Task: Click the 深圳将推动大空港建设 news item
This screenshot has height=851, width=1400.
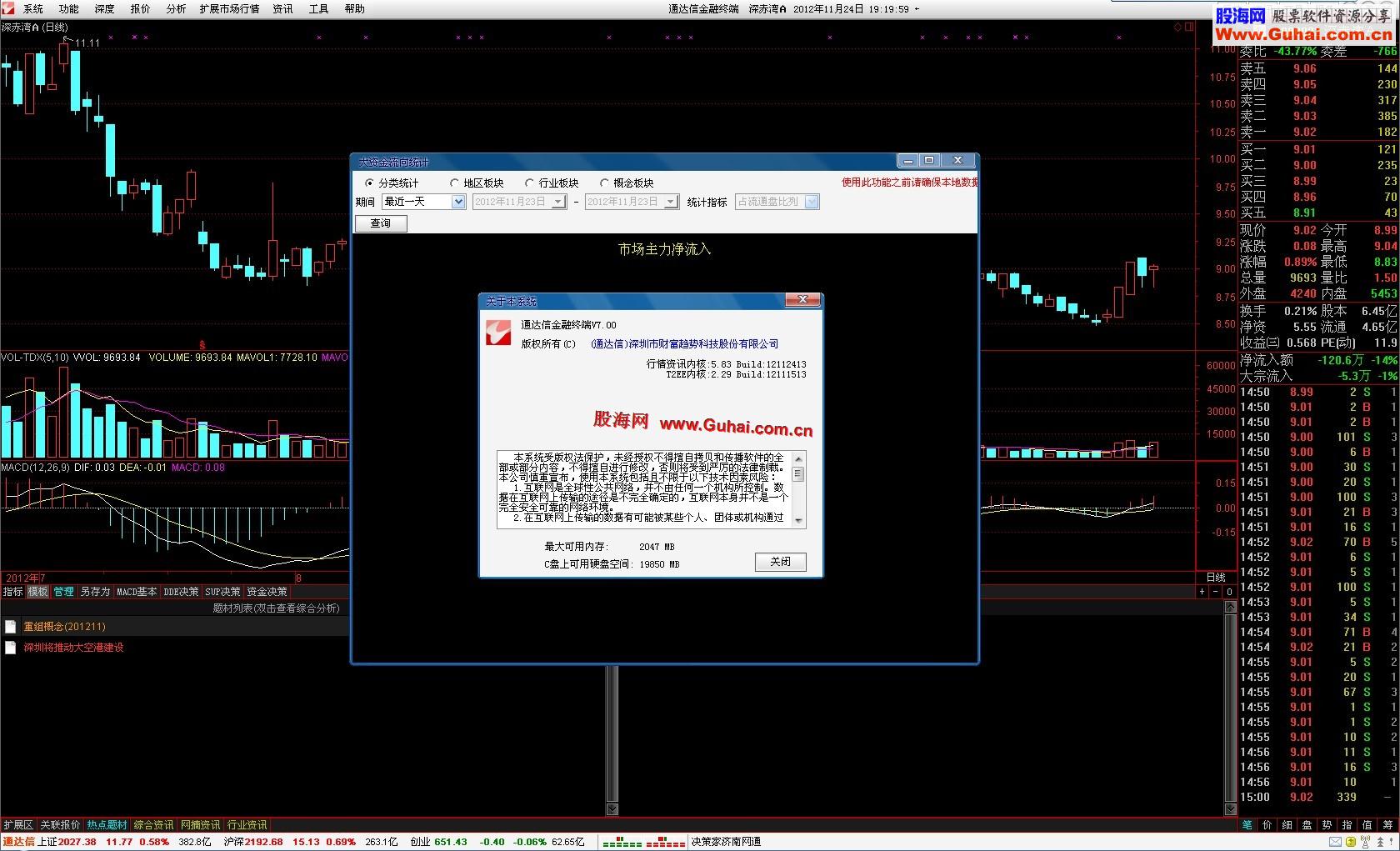Action: pyautogui.click(x=73, y=648)
